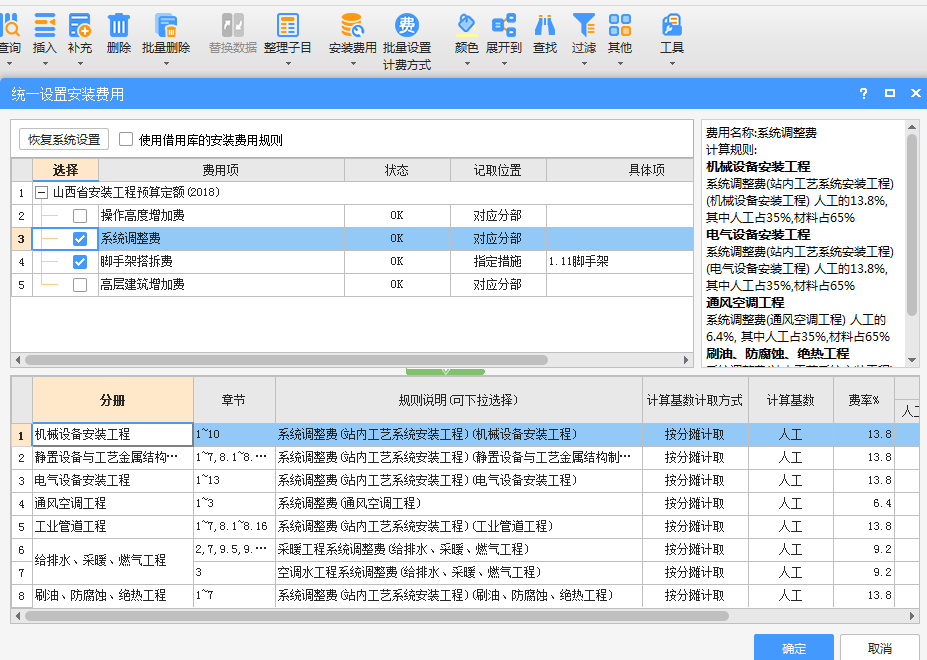The width and height of the screenshot is (927, 660).
Task: Click the lower rules table horizontal scrollbar
Action: pyautogui.click(x=377, y=616)
